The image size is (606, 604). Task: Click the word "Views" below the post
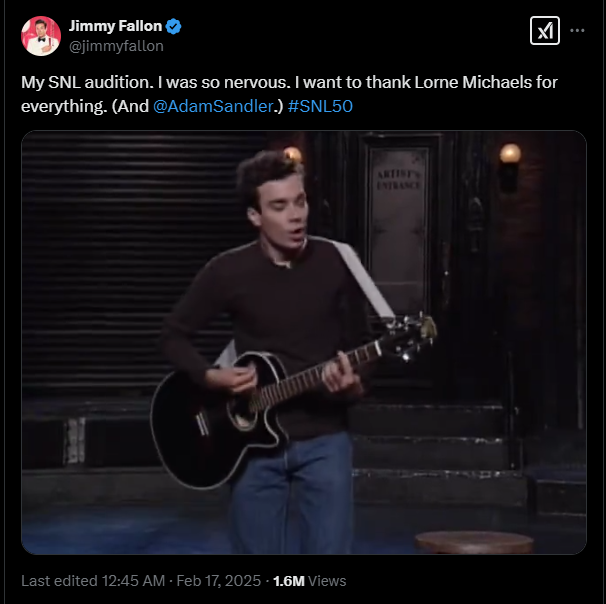[x=328, y=580]
